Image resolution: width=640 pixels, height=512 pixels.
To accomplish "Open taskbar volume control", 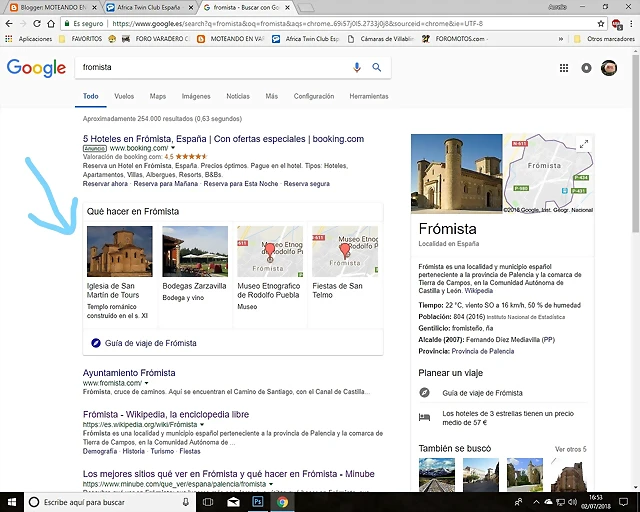I will coord(573,502).
